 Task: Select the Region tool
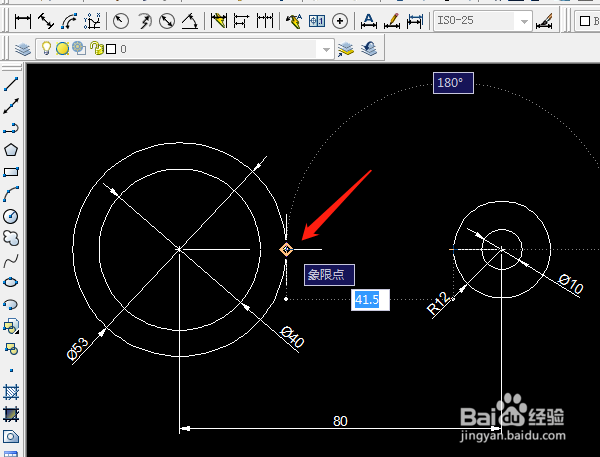tap(11, 436)
